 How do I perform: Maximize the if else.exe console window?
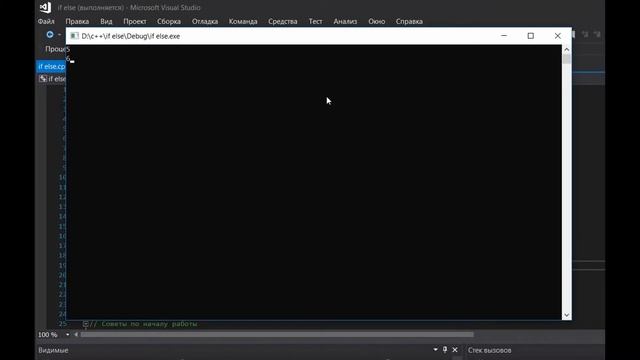531,36
